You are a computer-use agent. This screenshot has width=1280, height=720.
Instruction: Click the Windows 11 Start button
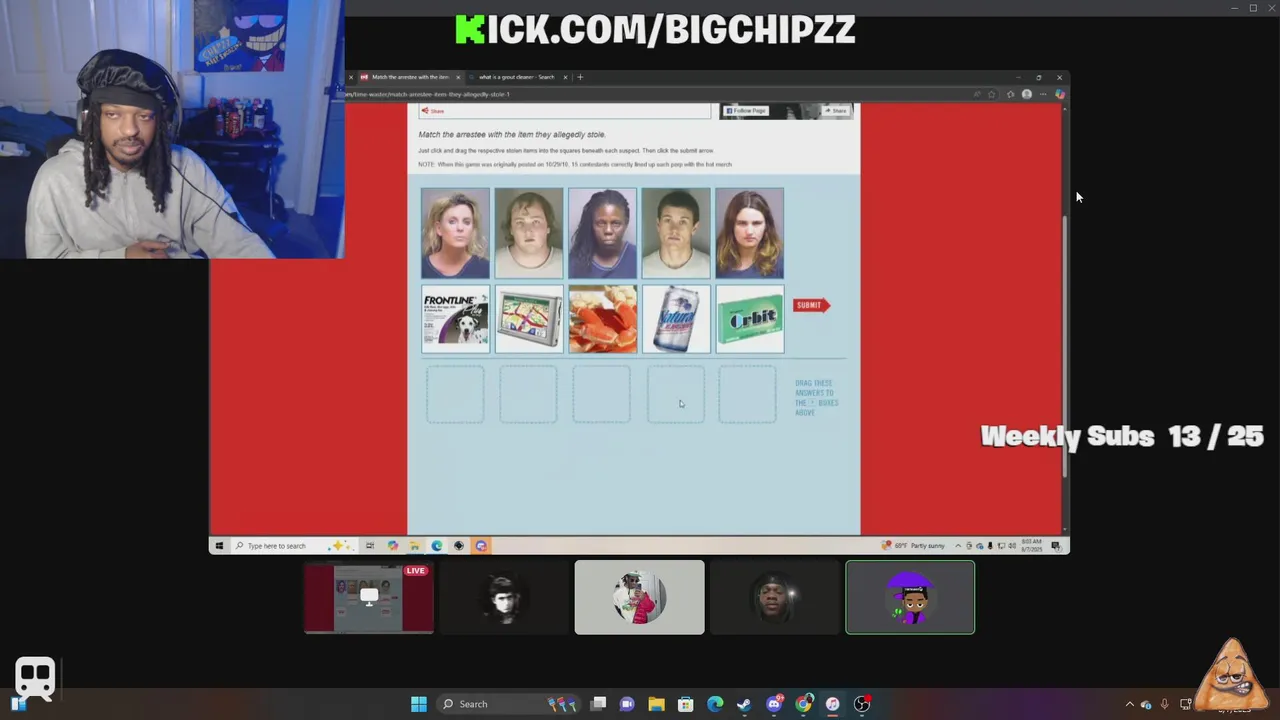tap(419, 704)
